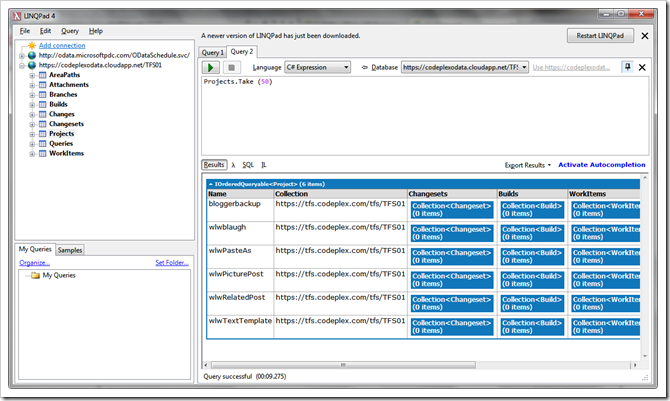Run the query with the green play button

[x=211, y=68]
